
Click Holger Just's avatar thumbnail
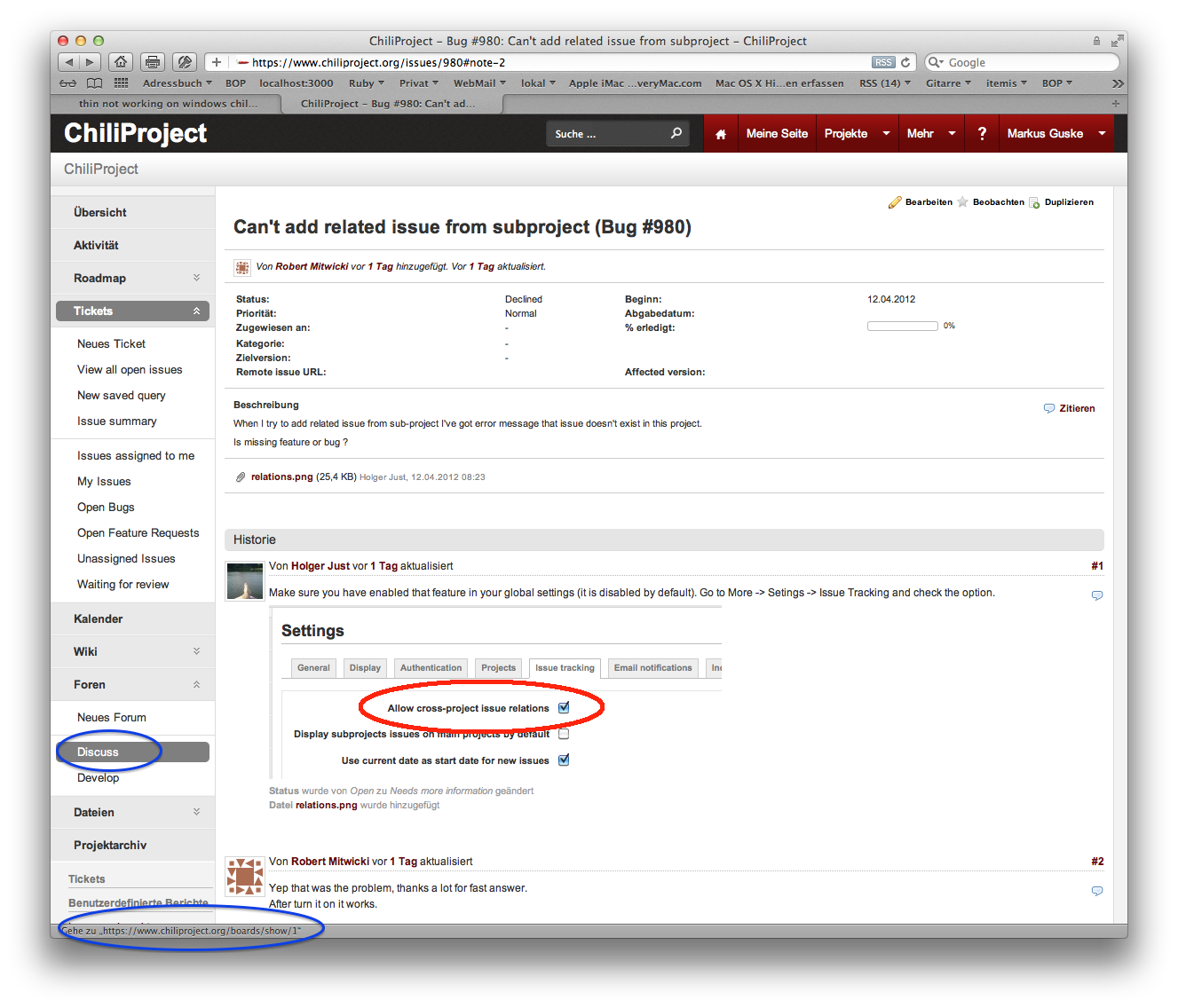244,581
